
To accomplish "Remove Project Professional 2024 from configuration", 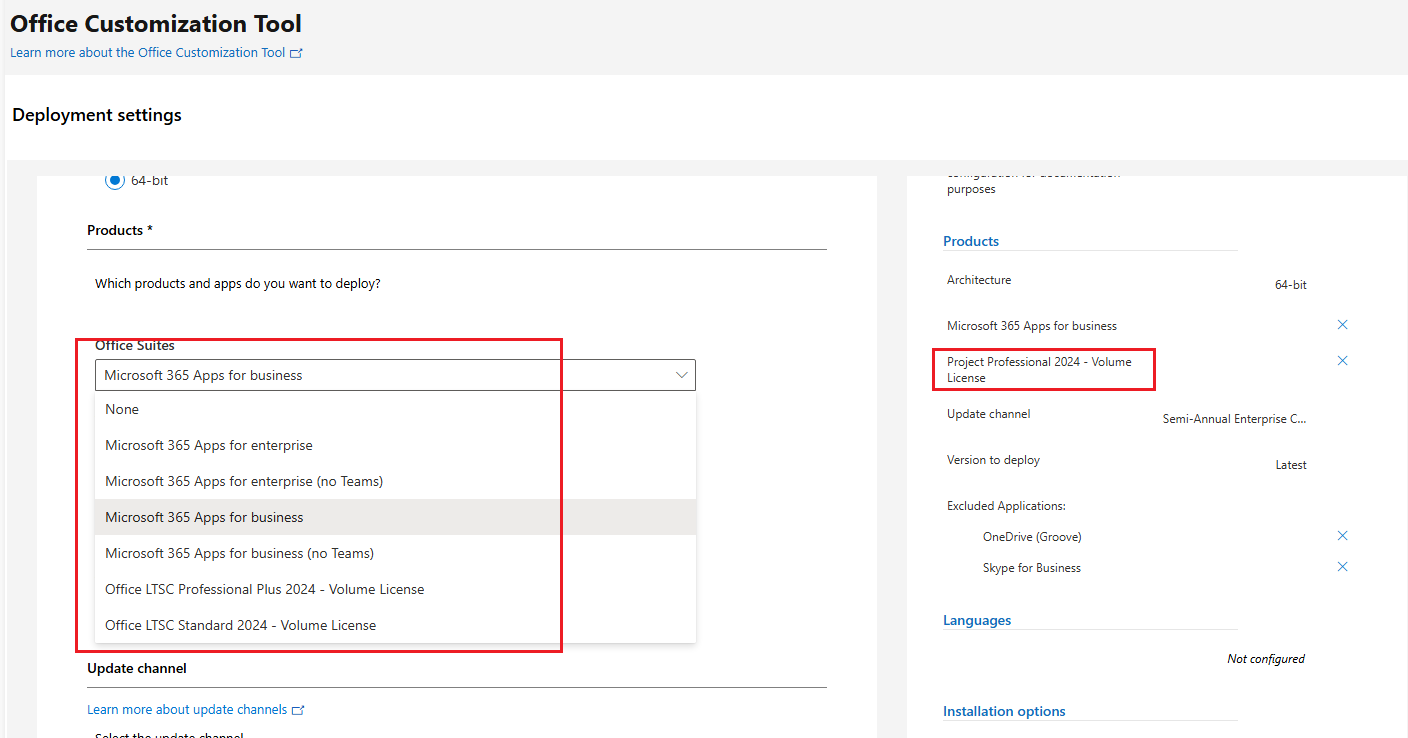I will tap(1342, 361).
